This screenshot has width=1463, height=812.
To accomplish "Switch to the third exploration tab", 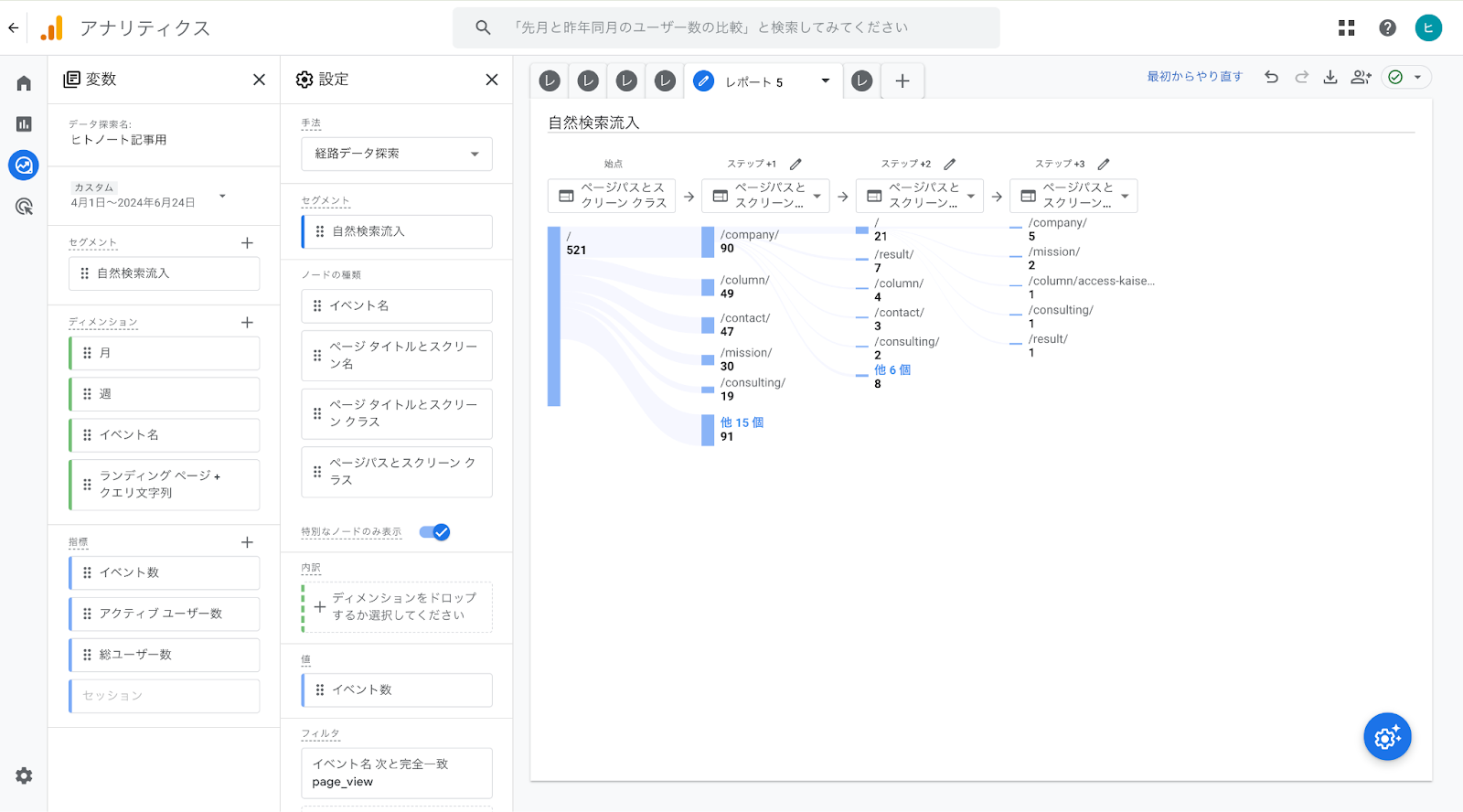I will 626,81.
